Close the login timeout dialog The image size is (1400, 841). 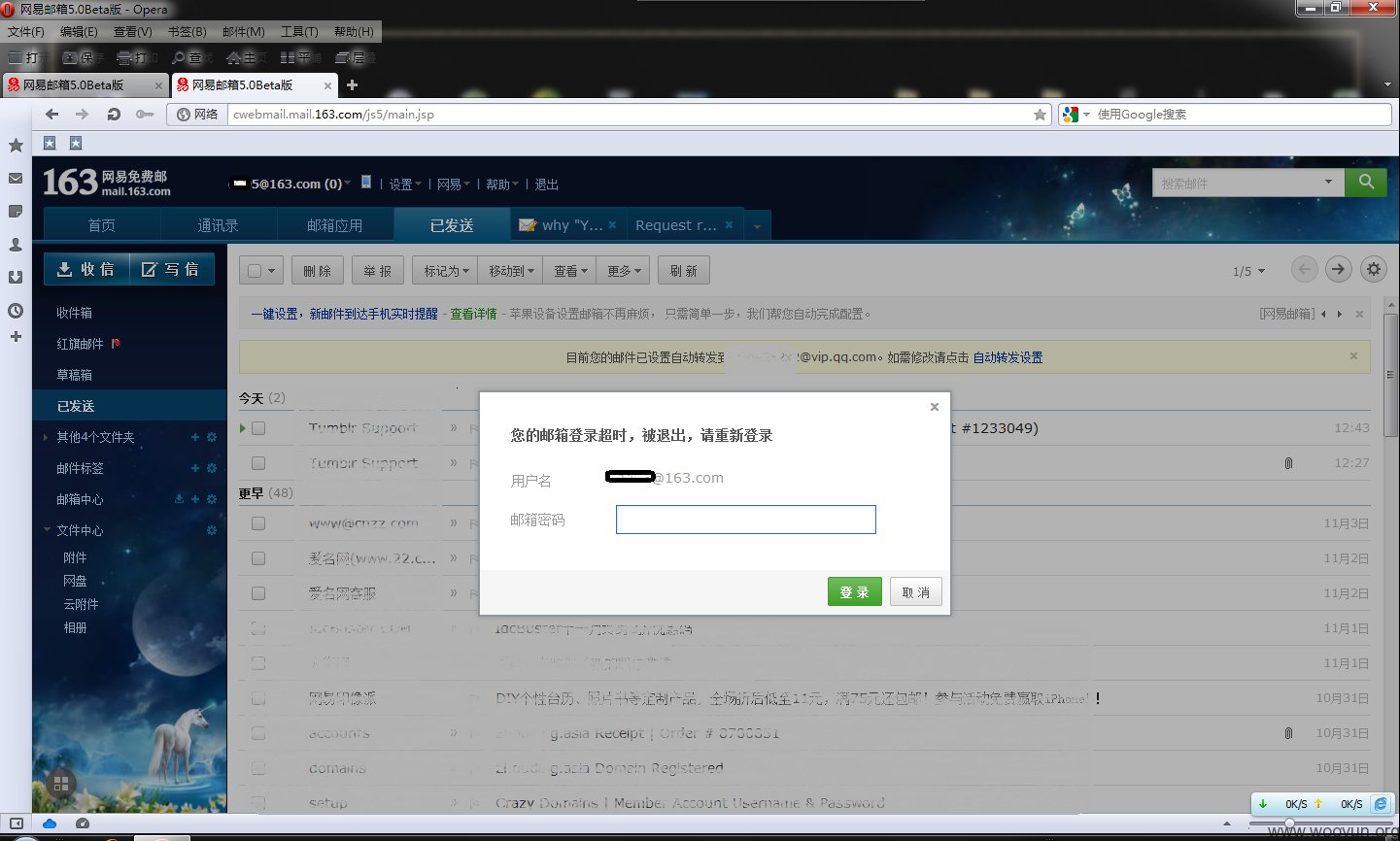point(935,407)
